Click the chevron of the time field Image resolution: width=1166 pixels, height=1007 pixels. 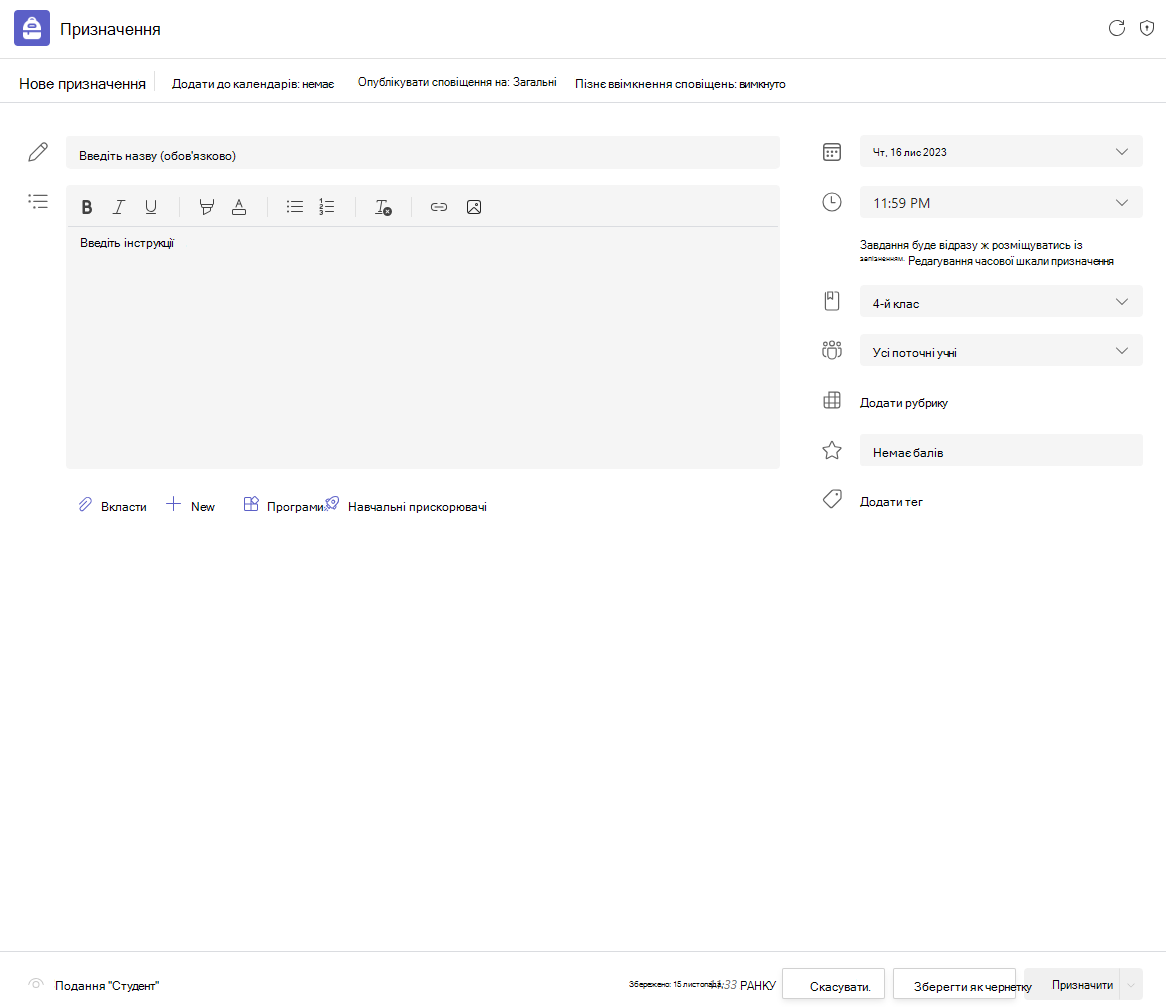[x=1121, y=202]
